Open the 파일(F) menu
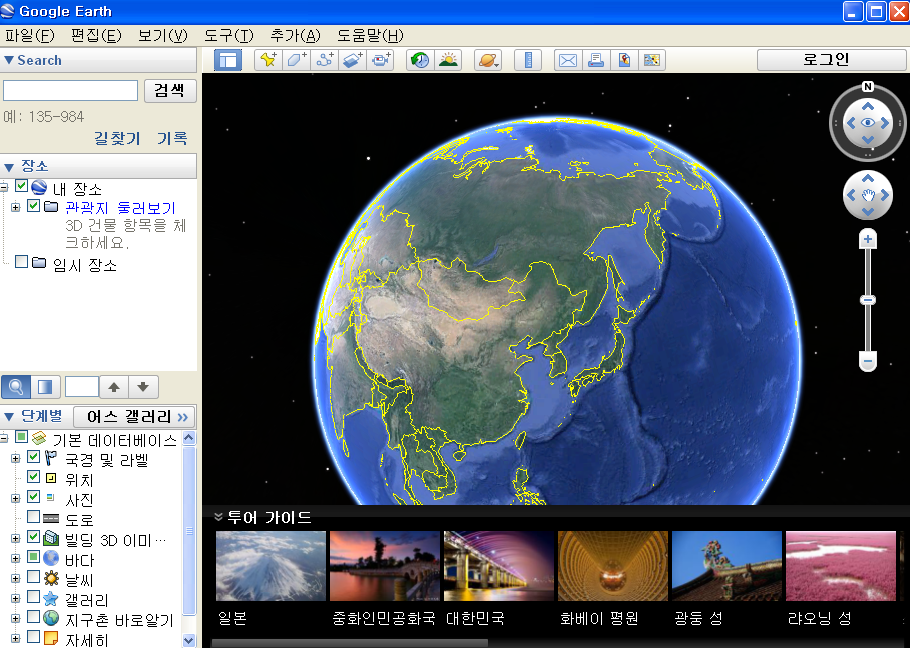Image resolution: width=910 pixels, height=648 pixels. 30,35
